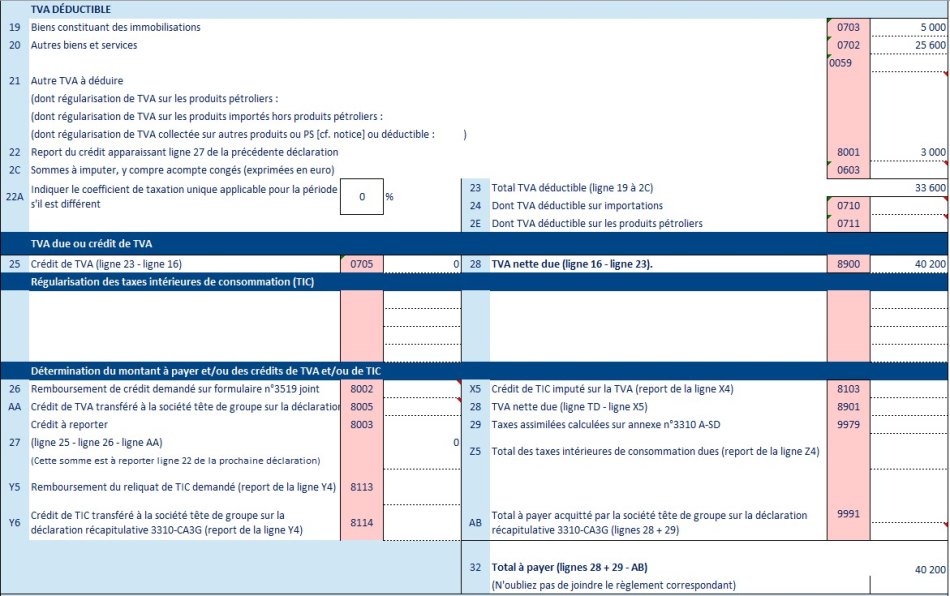This screenshot has height=596, width=950.
Task: Click code cell 8002 remboursement de crédit
Action: click(361, 388)
